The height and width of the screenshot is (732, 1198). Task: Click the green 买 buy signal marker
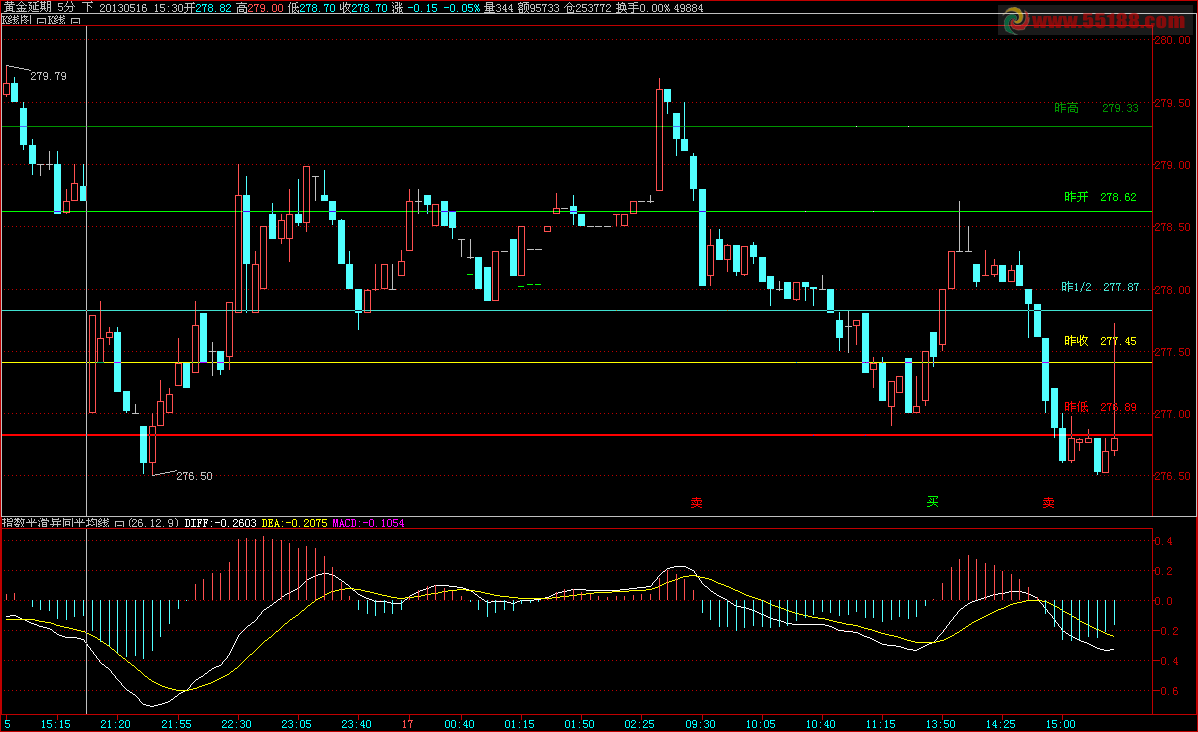tap(932, 502)
